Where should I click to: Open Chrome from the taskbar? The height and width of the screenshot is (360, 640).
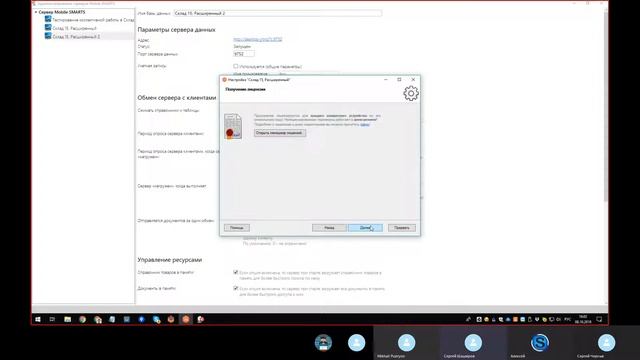[82, 319]
